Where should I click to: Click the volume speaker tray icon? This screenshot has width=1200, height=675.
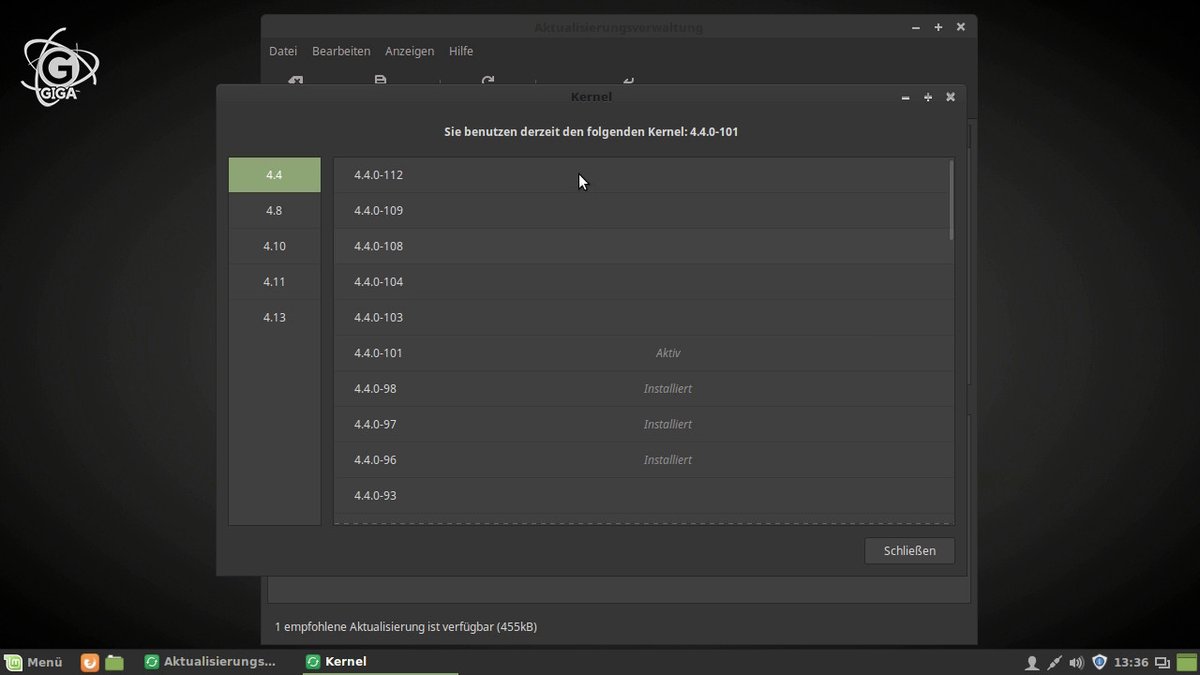pos(1076,662)
